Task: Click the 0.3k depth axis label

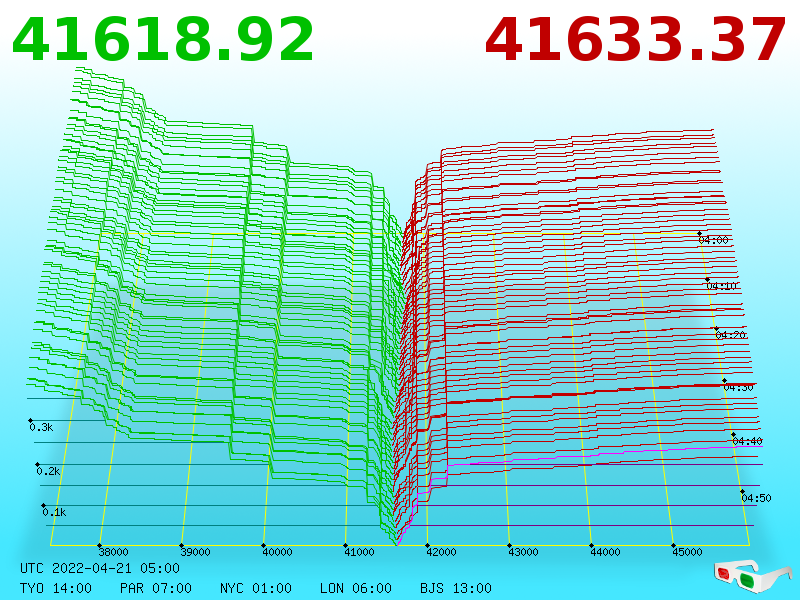Action: (x=41, y=428)
